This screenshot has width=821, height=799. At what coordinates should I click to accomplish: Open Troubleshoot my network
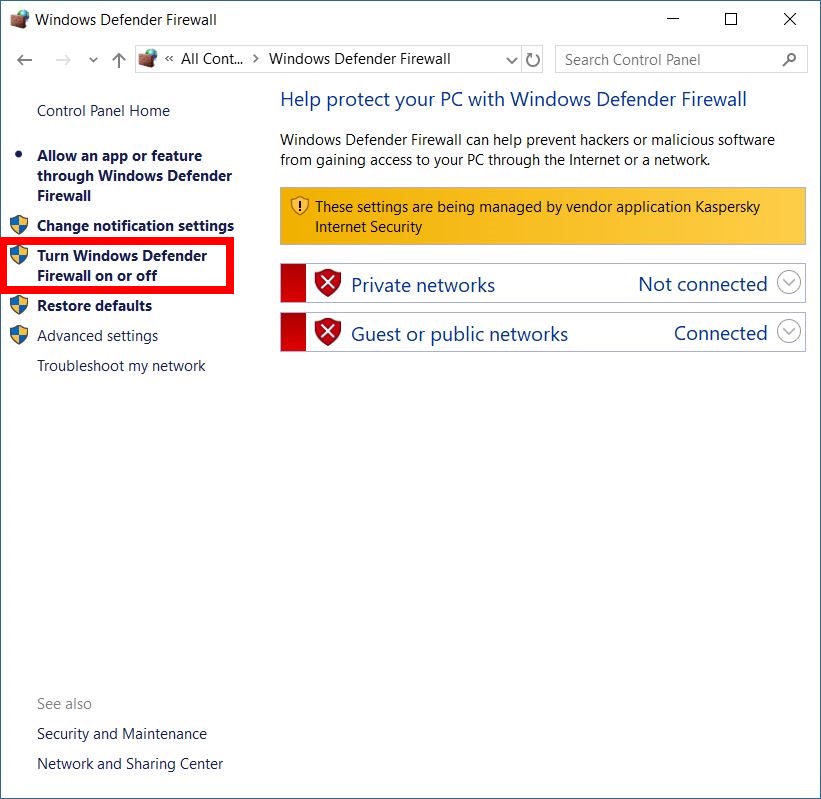click(121, 365)
